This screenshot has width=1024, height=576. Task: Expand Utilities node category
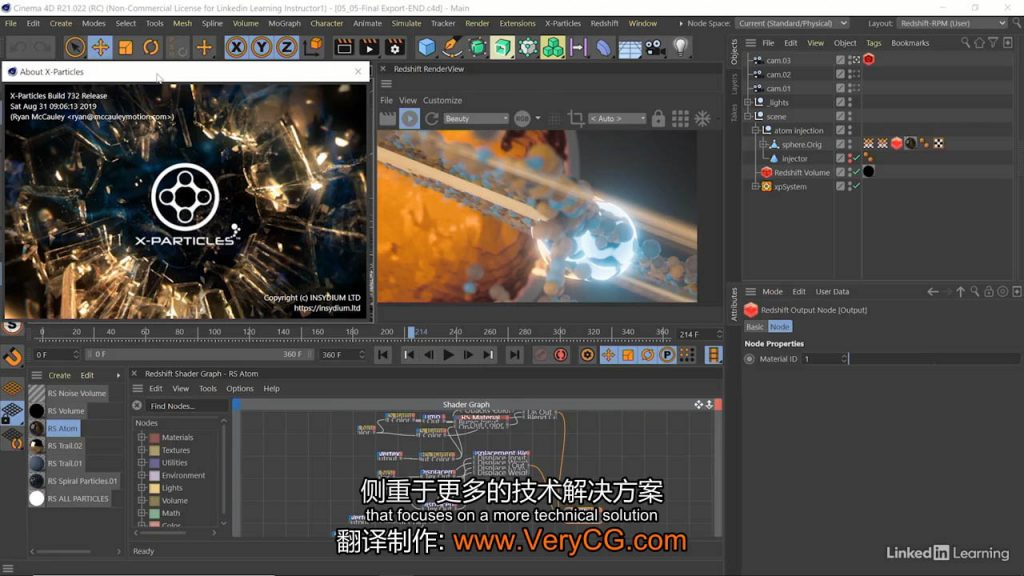coord(141,462)
